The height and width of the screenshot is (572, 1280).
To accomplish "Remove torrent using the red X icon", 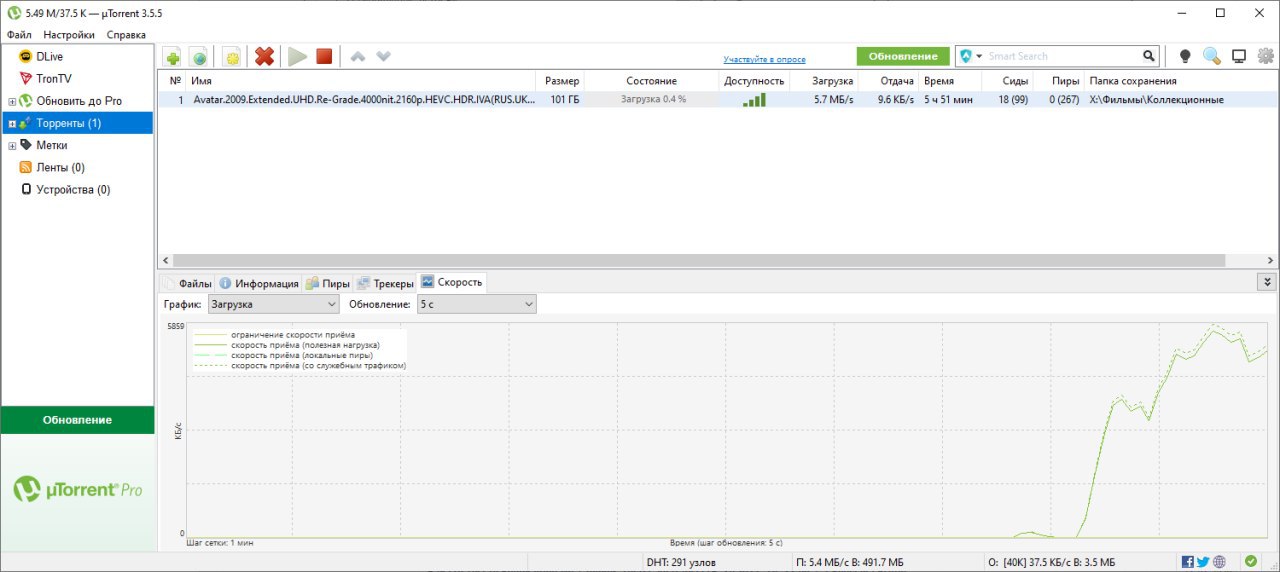I will [264, 57].
